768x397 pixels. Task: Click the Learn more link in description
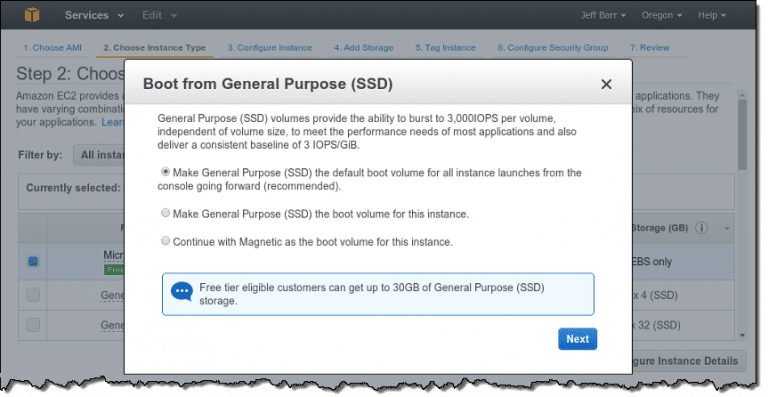[113, 122]
